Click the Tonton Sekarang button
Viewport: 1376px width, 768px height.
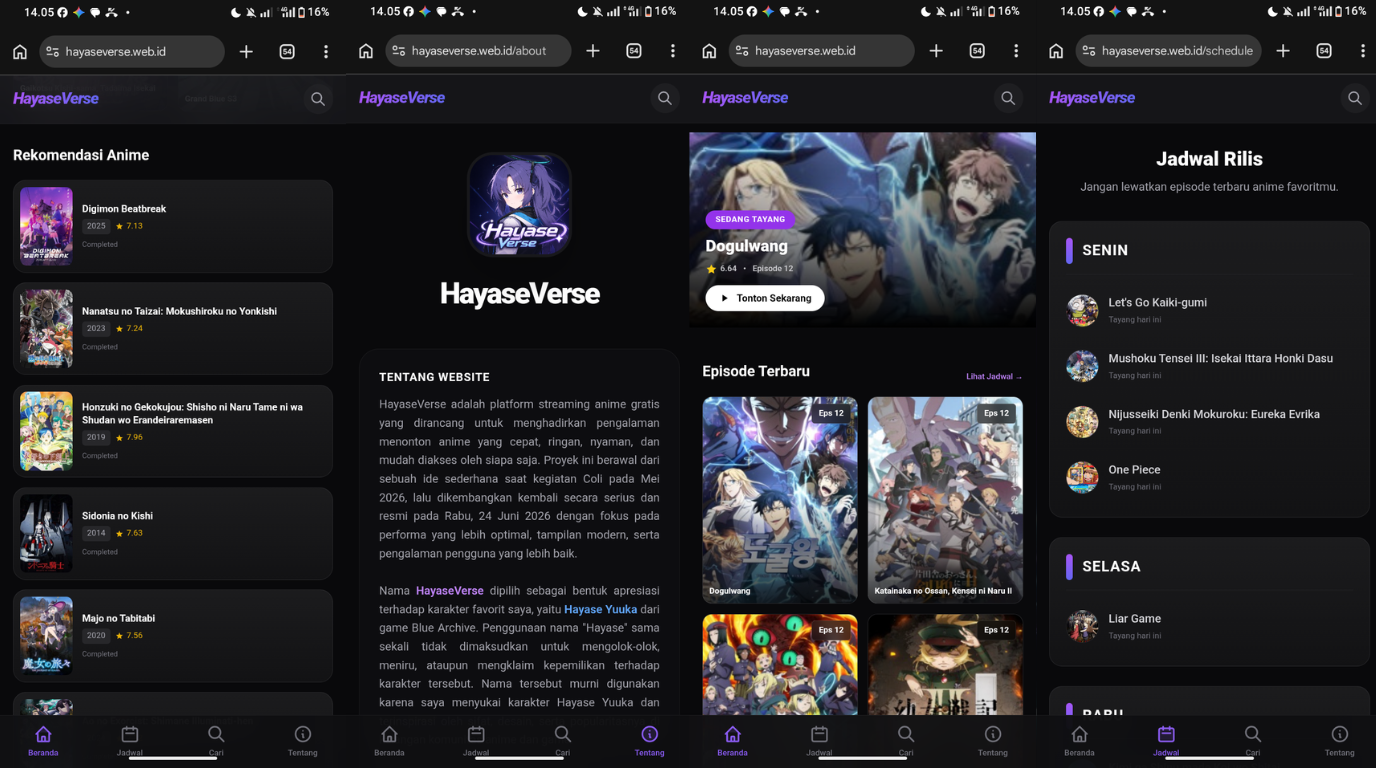tap(765, 298)
